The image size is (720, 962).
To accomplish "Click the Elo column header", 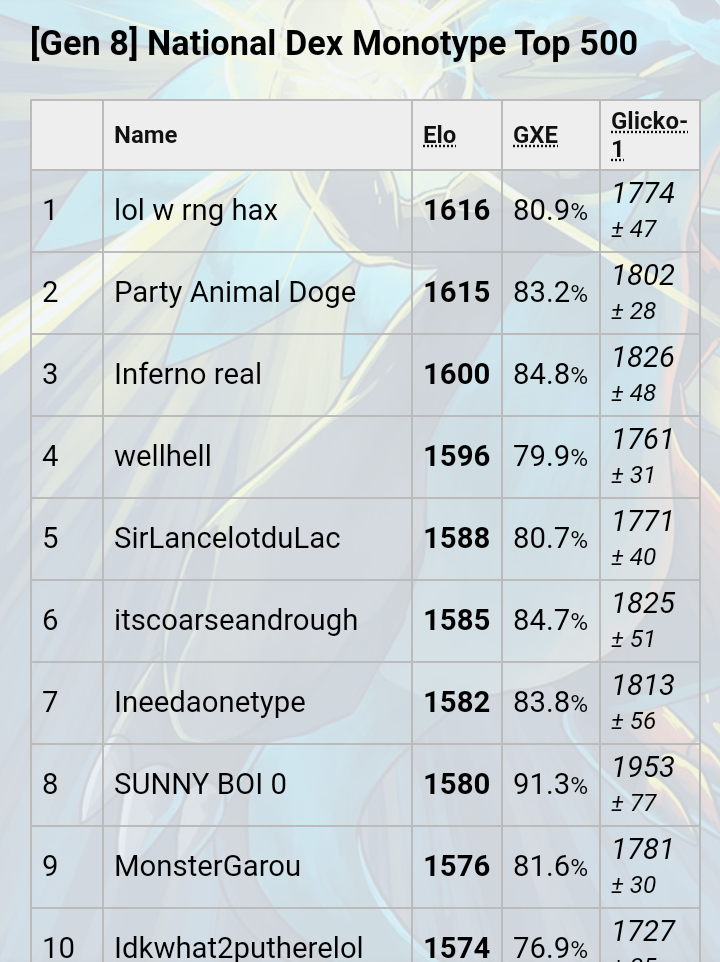I will pyautogui.click(x=440, y=136).
